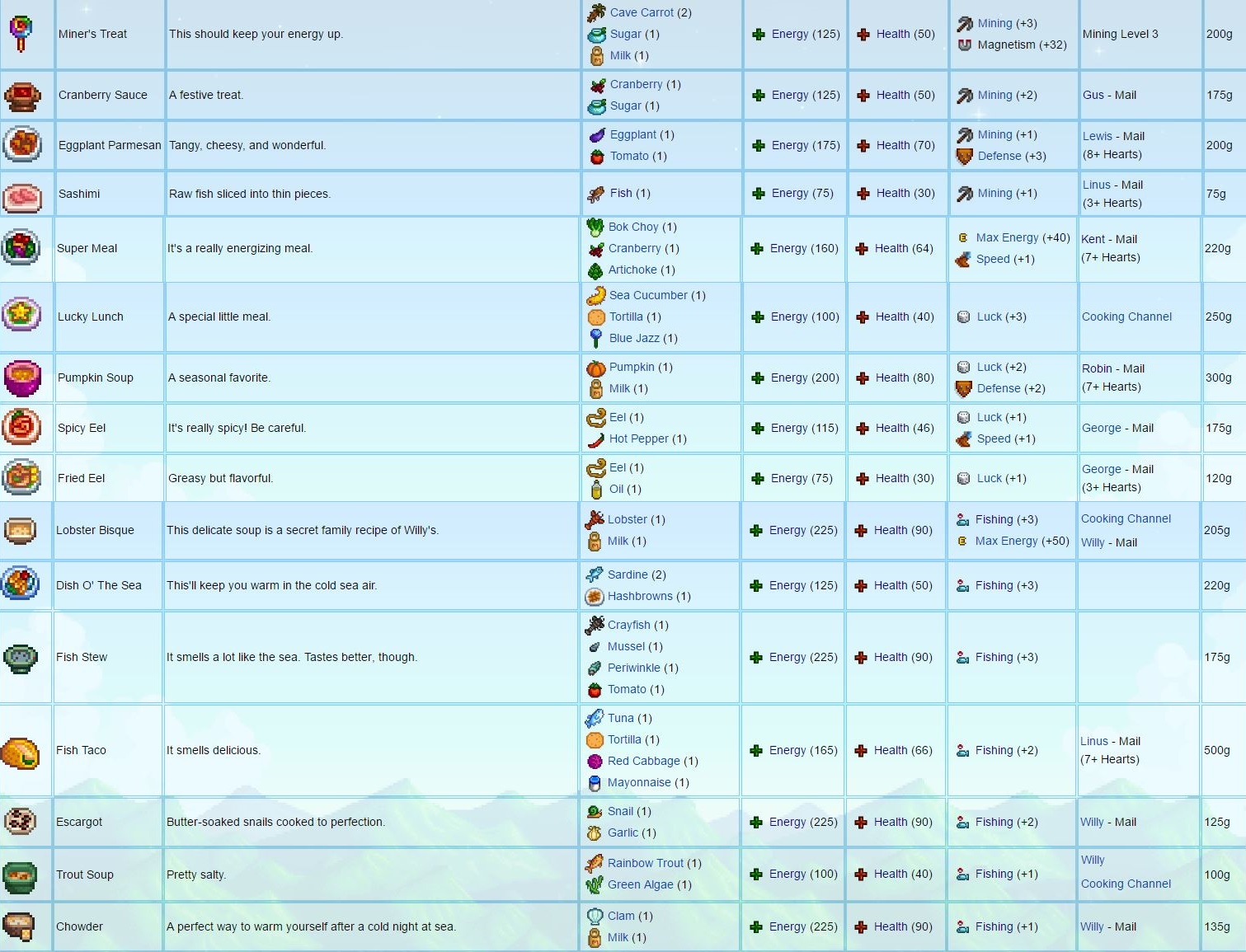The image size is (1246, 952).
Task: Open the Artichoke ingredient link
Action: pos(632,270)
